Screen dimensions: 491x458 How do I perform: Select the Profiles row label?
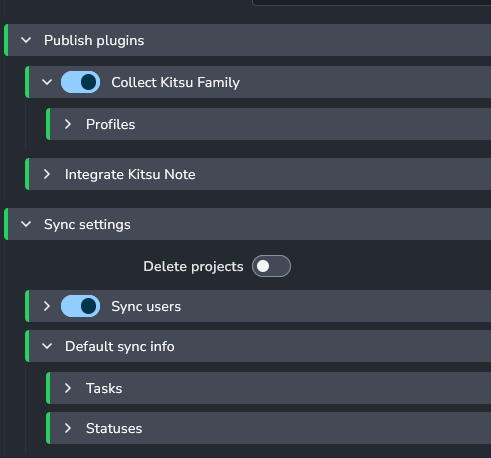point(110,124)
